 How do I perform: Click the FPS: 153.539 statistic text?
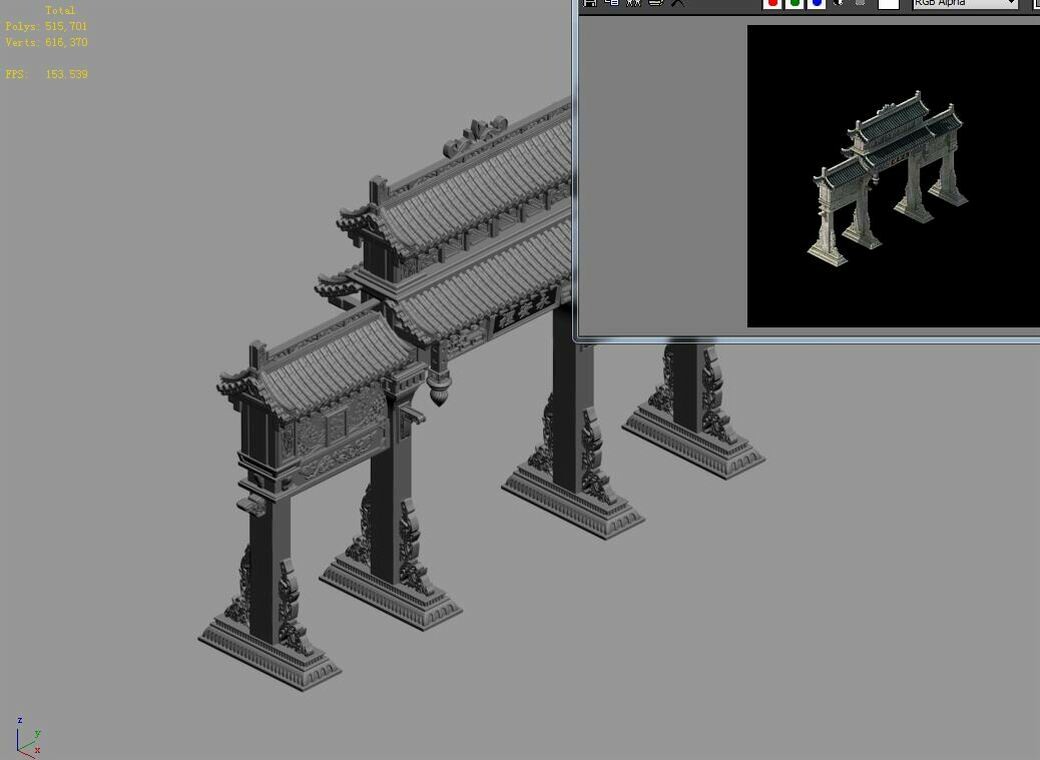pos(46,74)
